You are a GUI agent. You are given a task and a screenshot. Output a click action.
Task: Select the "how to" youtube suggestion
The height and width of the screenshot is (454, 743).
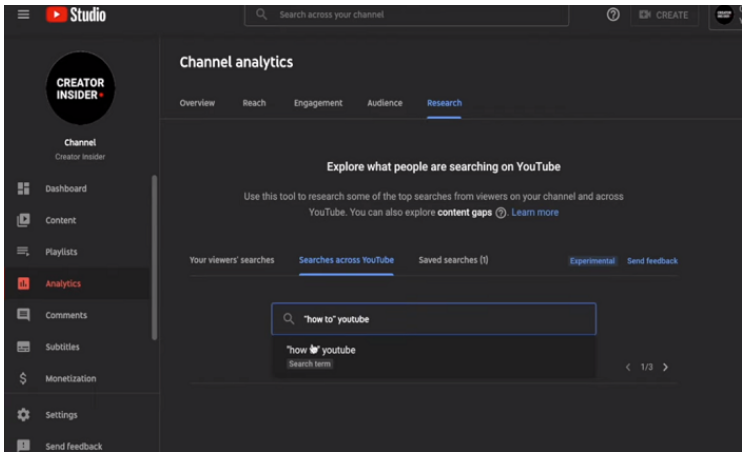[x=434, y=356]
